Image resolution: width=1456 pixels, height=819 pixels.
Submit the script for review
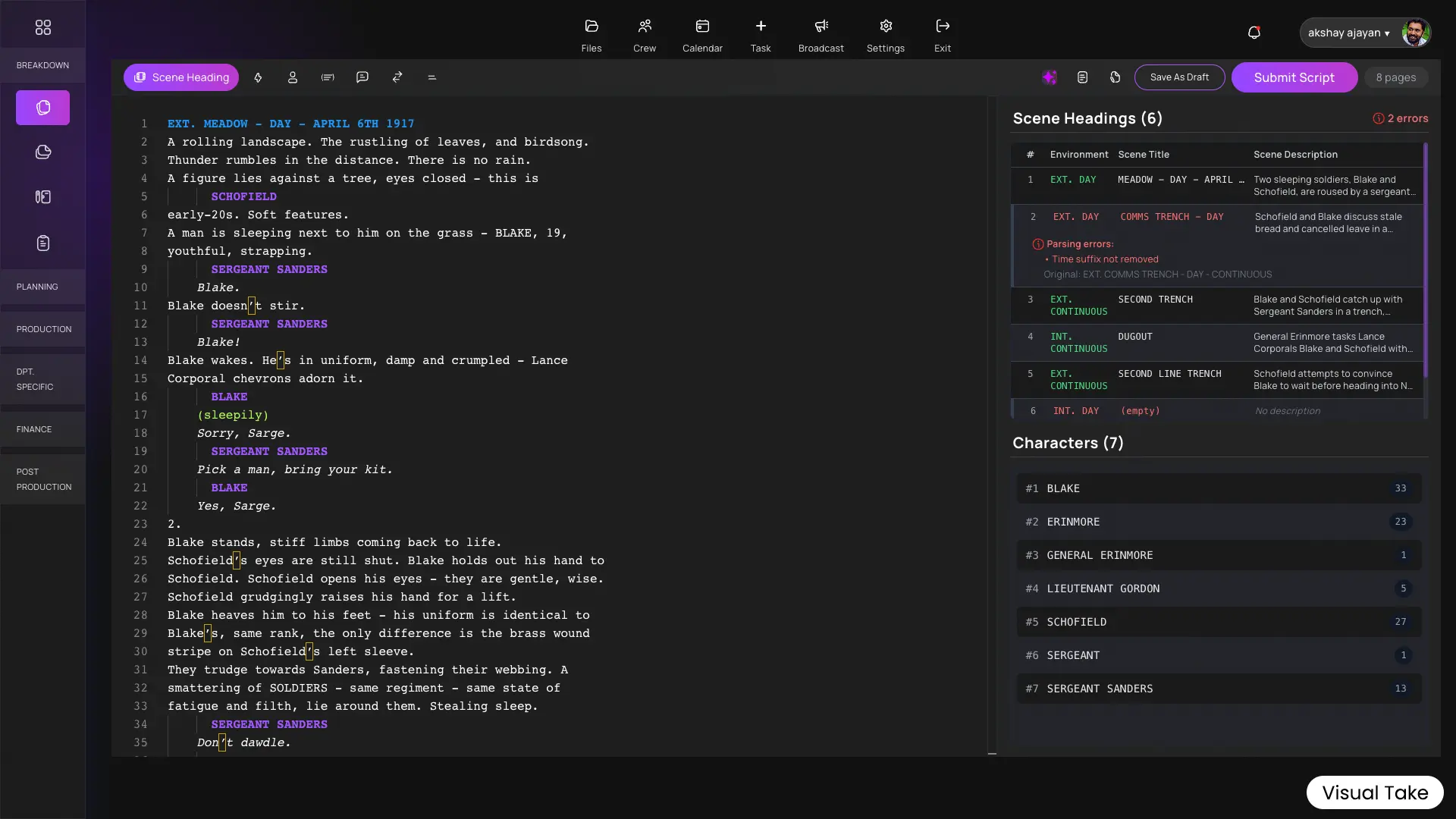click(x=1294, y=77)
